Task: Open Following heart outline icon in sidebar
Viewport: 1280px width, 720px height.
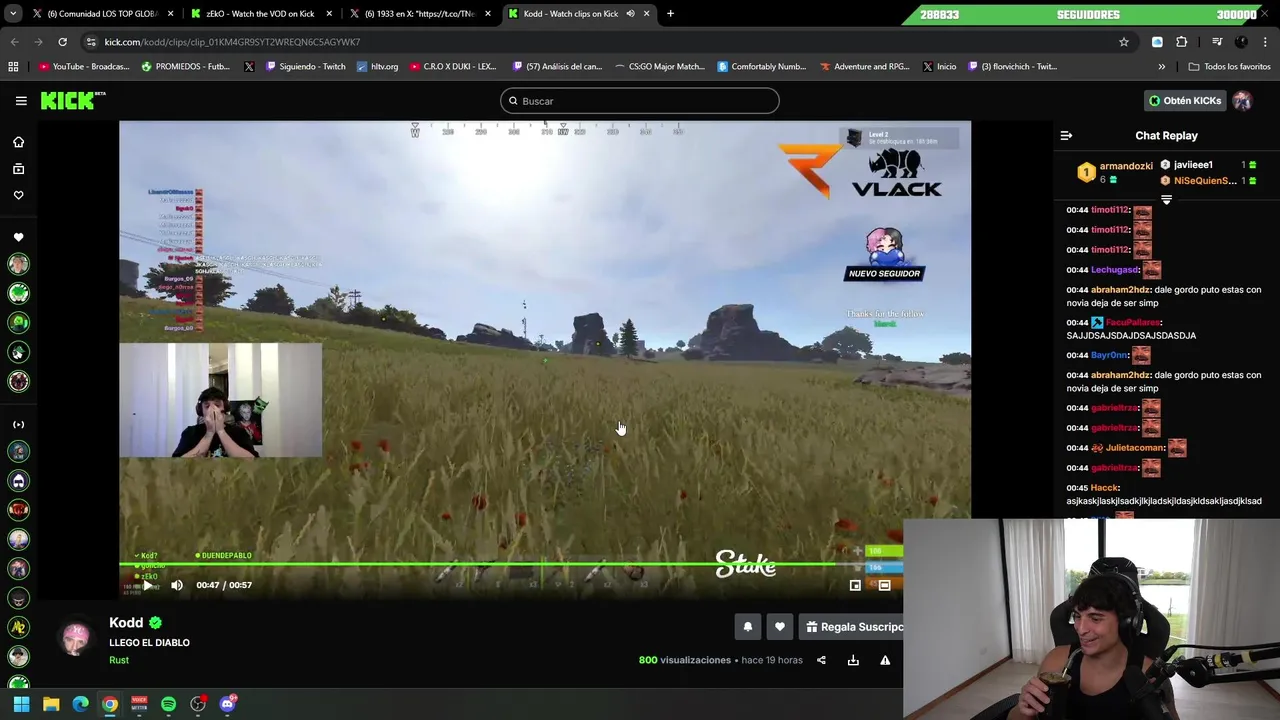Action: [18, 195]
